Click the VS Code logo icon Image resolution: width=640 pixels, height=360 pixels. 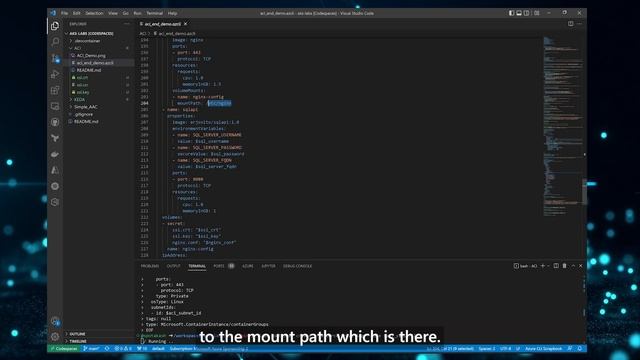pos(53,13)
